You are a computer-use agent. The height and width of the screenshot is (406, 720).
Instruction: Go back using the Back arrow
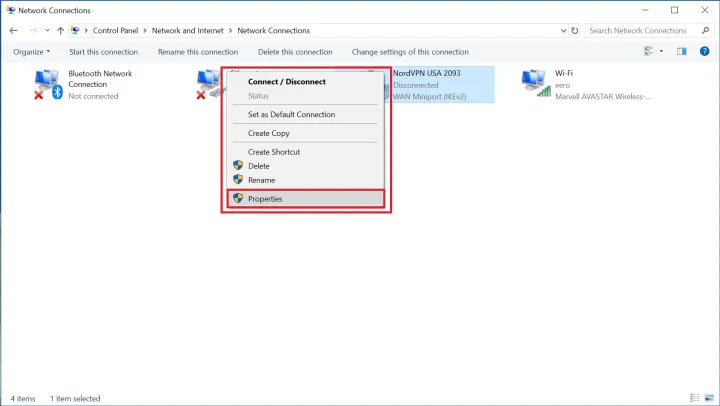click(x=13, y=30)
